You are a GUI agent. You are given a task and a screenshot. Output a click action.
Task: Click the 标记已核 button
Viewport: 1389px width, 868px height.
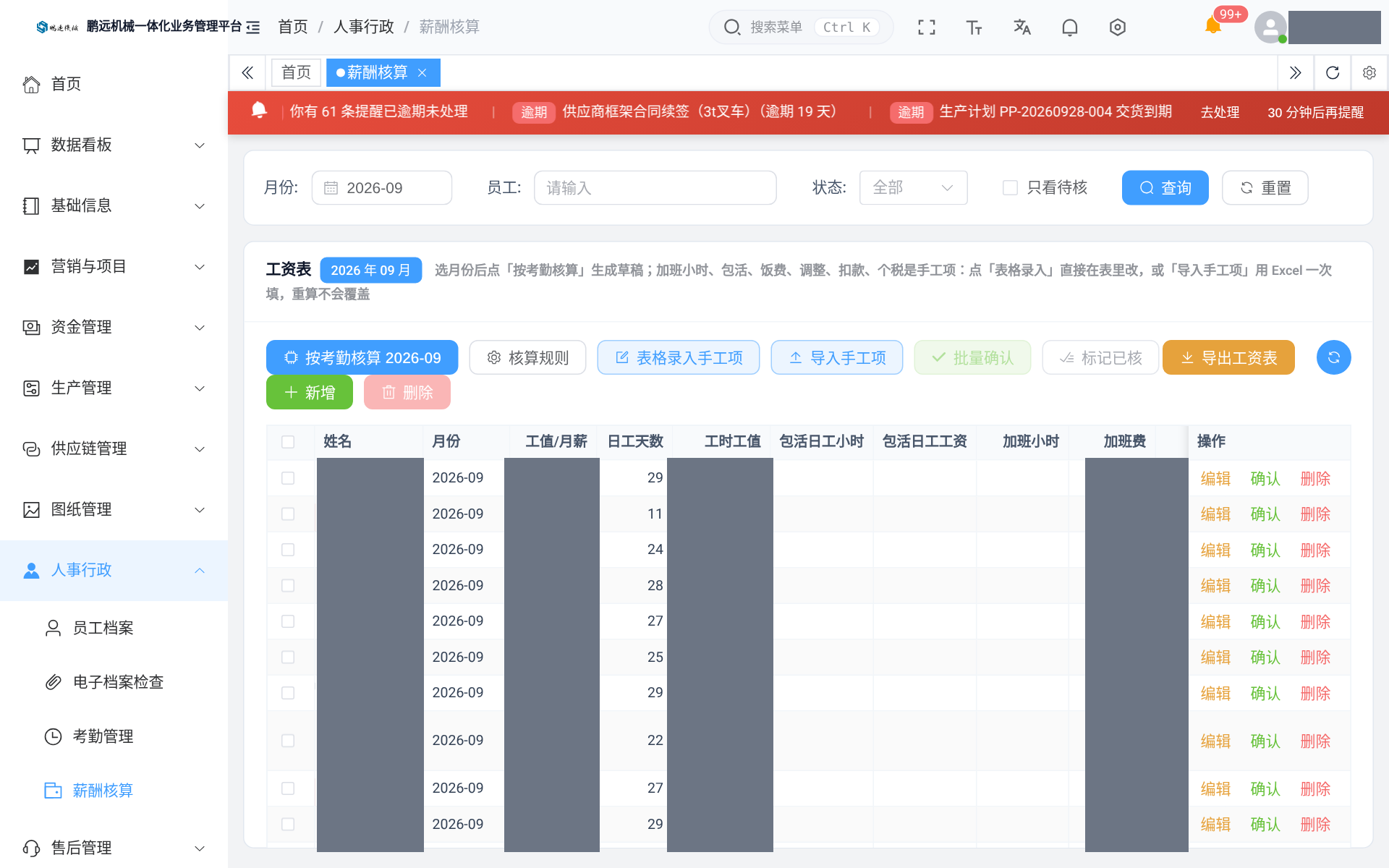pos(1100,357)
